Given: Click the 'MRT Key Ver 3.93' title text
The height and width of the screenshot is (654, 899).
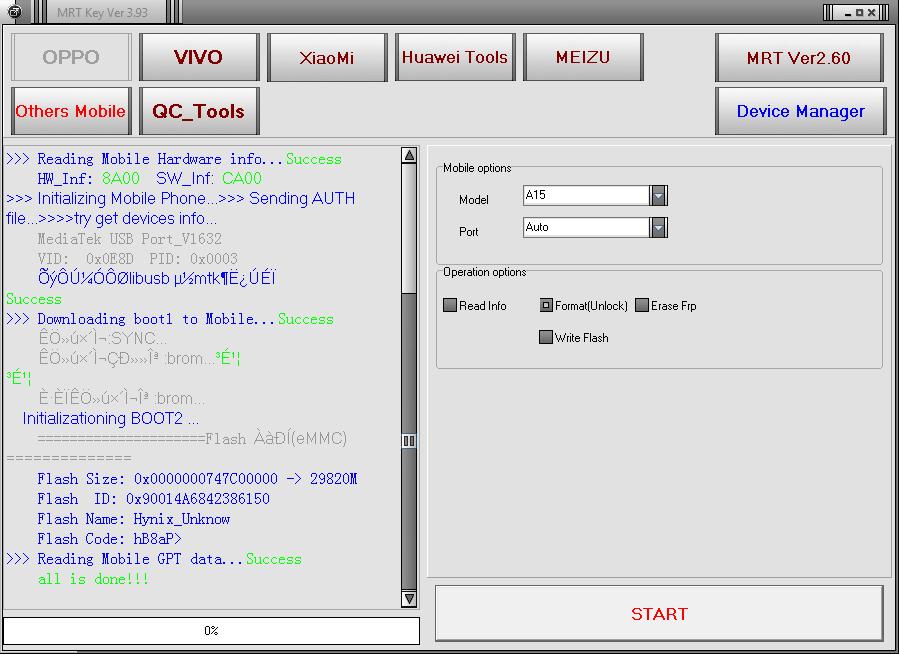Looking at the screenshot, I should click(103, 13).
